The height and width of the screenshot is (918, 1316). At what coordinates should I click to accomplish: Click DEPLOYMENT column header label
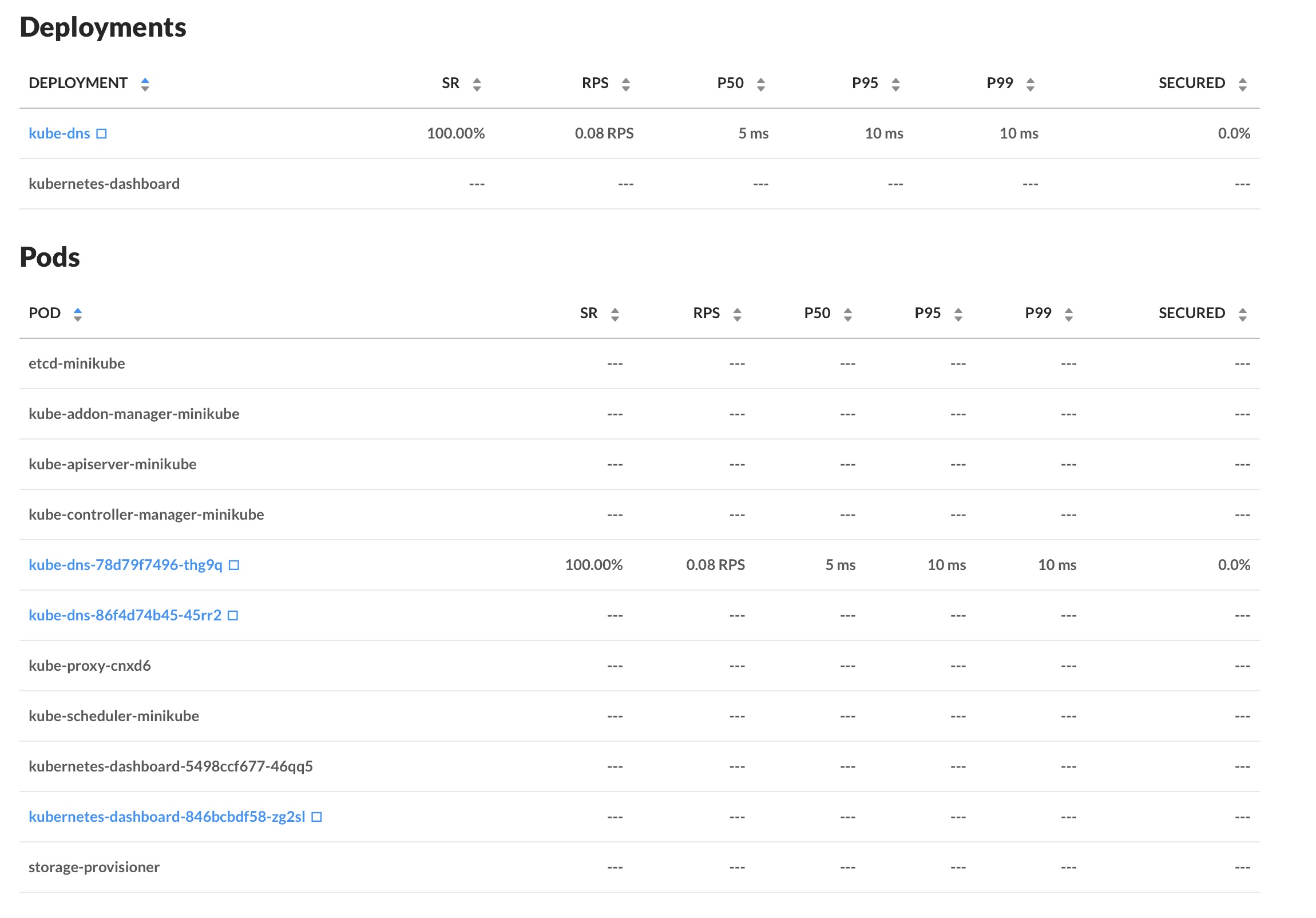(x=78, y=83)
